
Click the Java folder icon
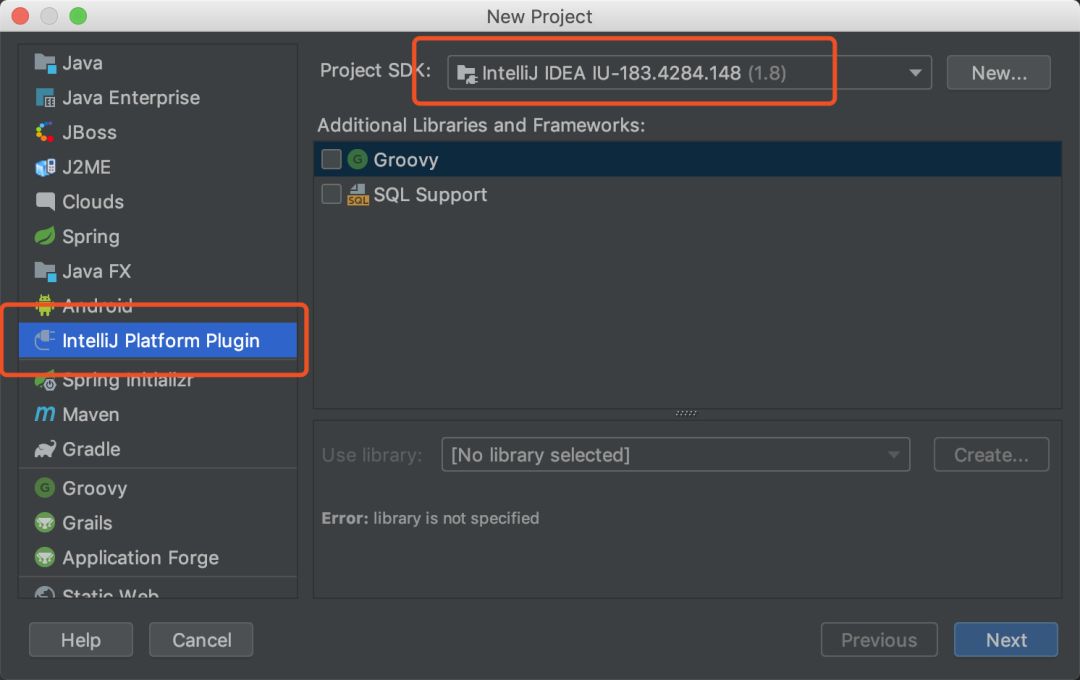[45, 63]
